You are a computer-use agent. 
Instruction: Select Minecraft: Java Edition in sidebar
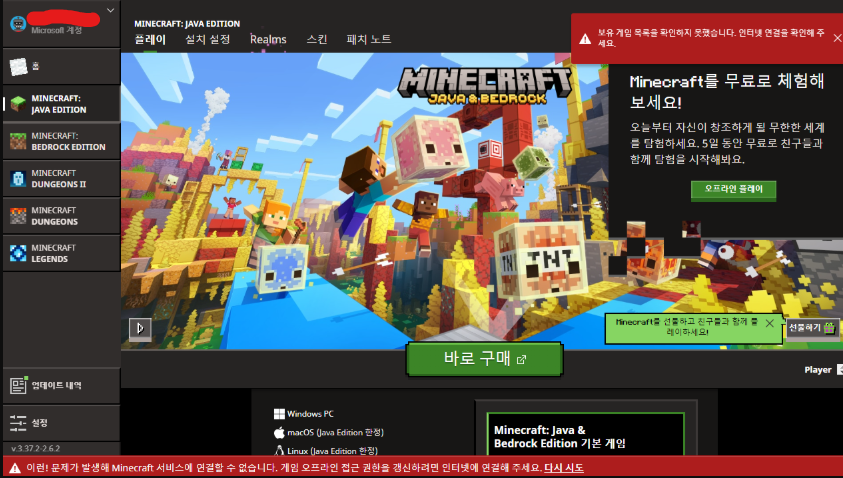(x=61, y=104)
